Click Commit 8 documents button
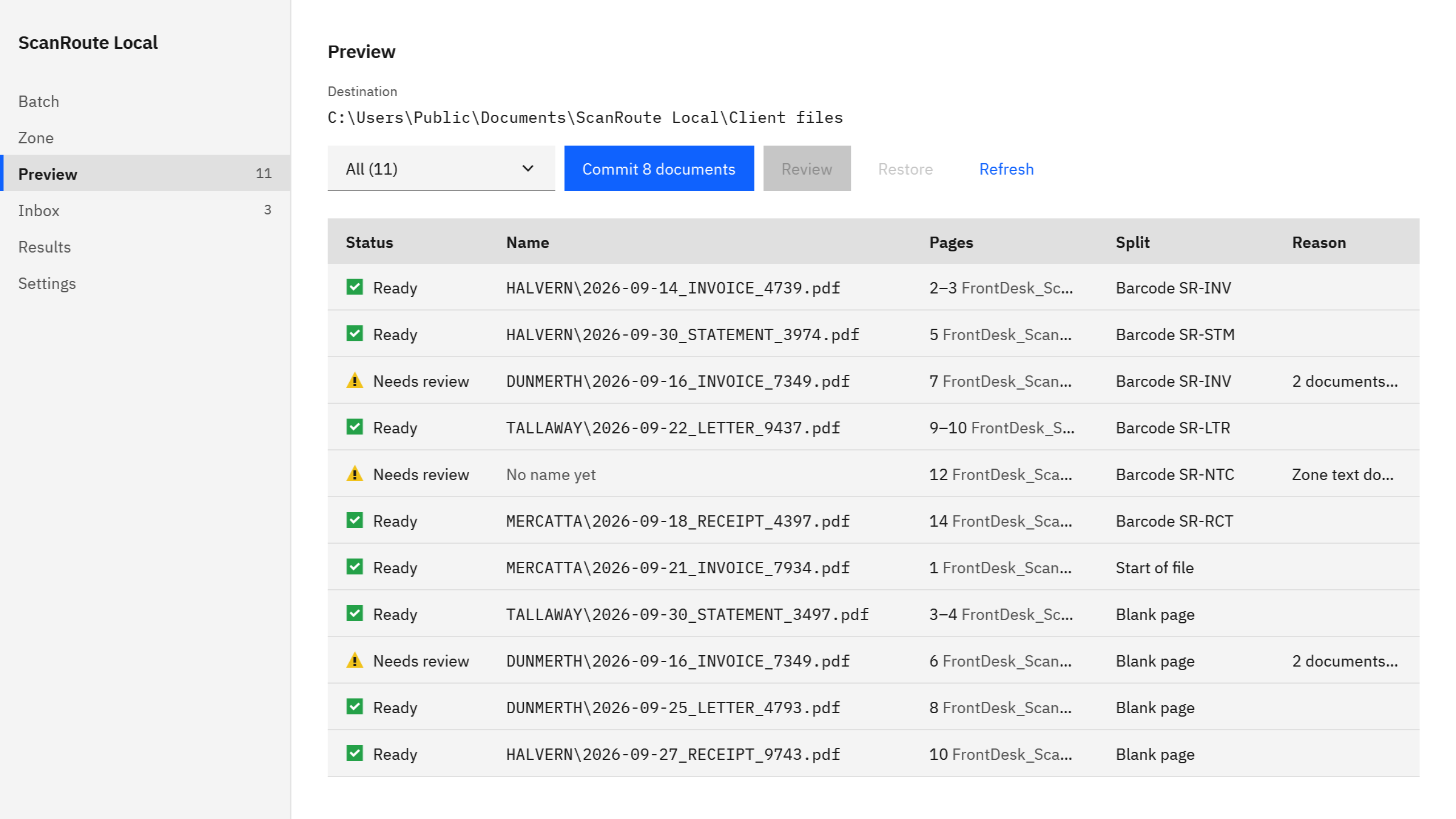 659,168
